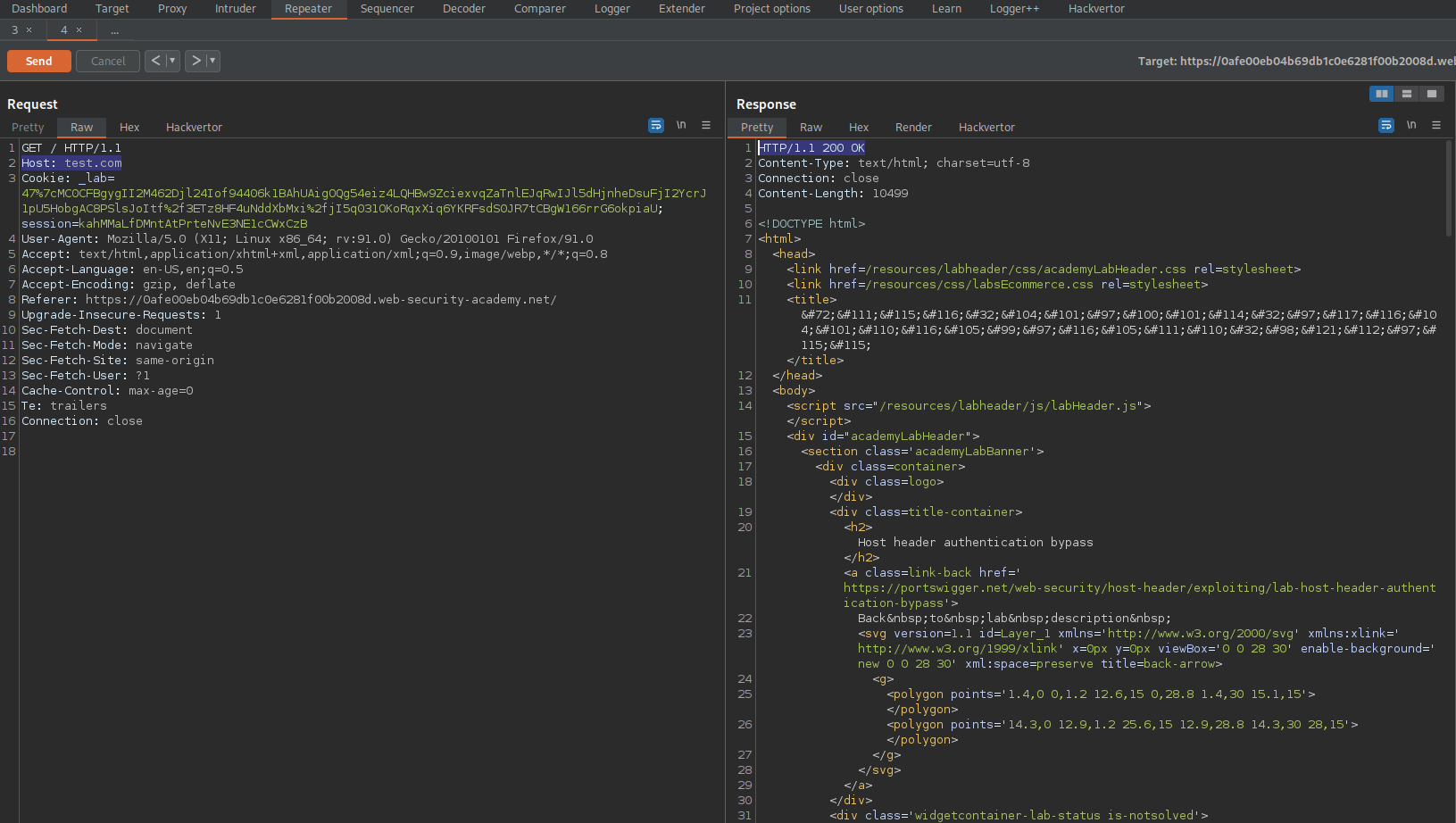The width and height of the screenshot is (1456, 823).
Task: Click the Target URL label
Action: pos(1296,61)
